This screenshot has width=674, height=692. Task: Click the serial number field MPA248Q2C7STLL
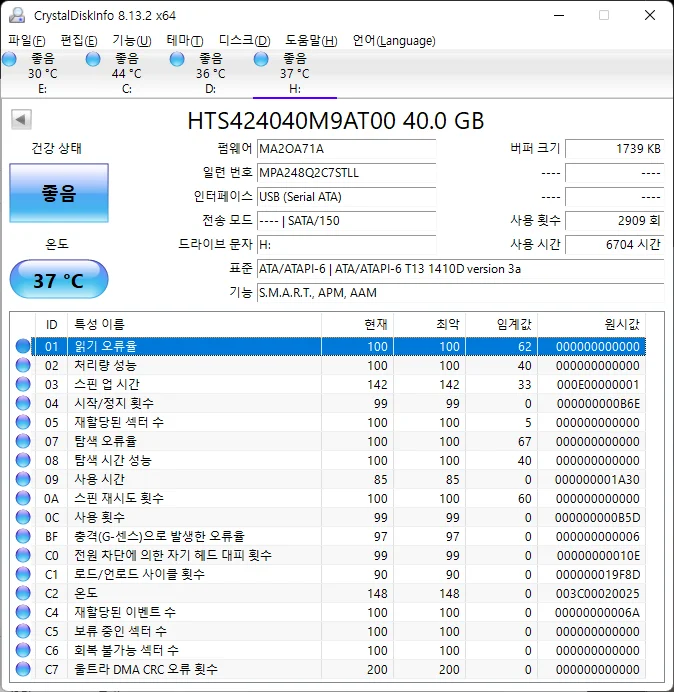(346, 173)
